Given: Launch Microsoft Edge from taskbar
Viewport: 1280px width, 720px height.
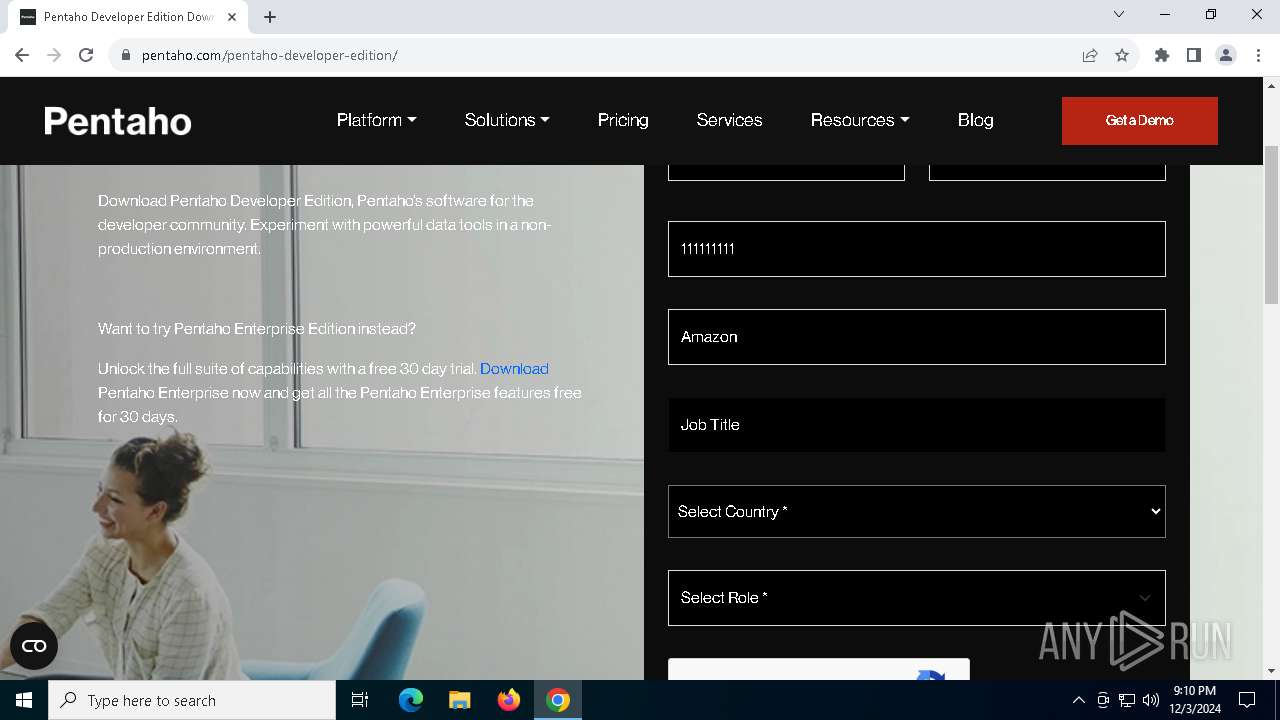Looking at the screenshot, I should click(x=411, y=700).
